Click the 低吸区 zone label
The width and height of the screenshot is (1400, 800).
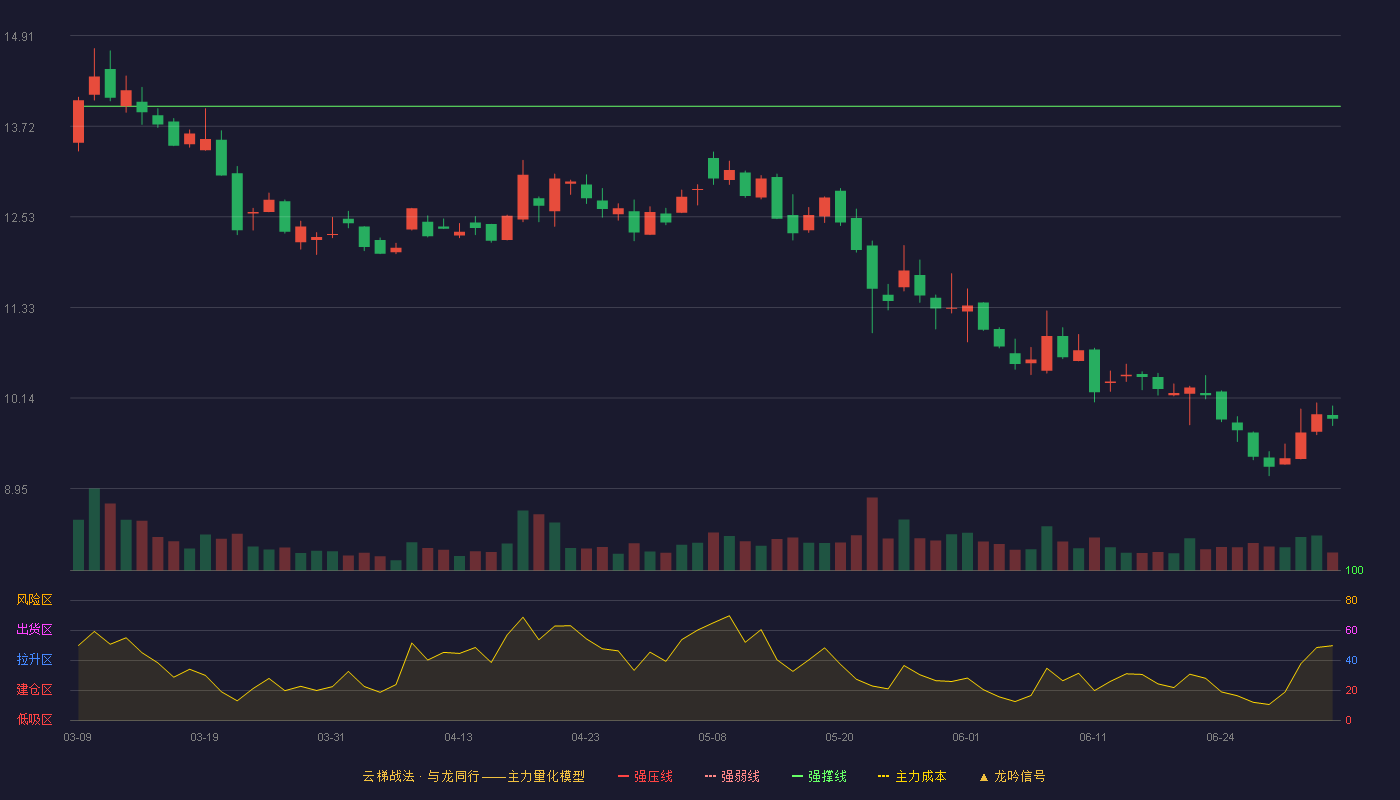click(x=34, y=720)
